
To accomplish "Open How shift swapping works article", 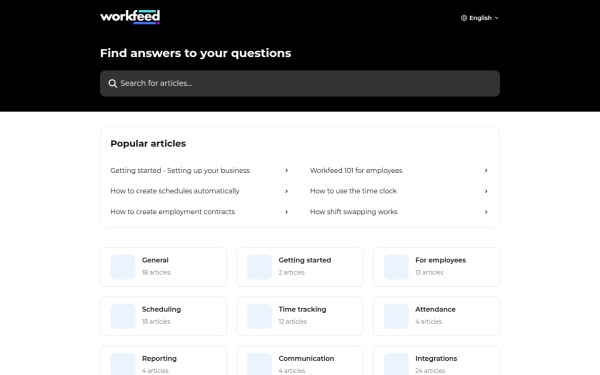I will (399, 212).
